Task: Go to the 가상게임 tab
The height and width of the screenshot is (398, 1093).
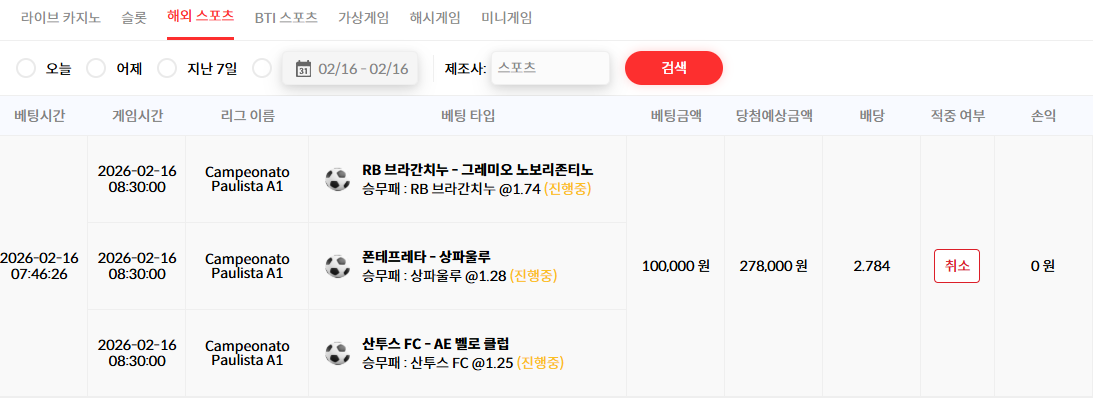Action: (x=363, y=18)
